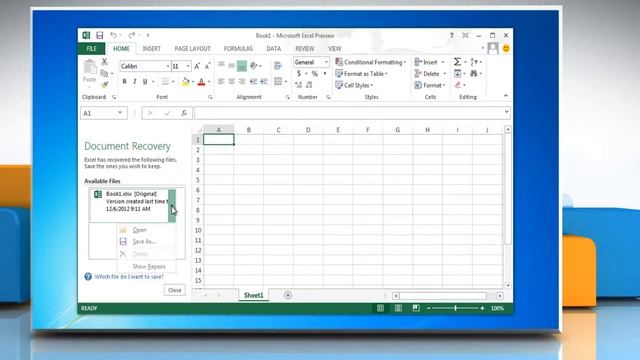Click the Increase Indent icon

(264, 82)
